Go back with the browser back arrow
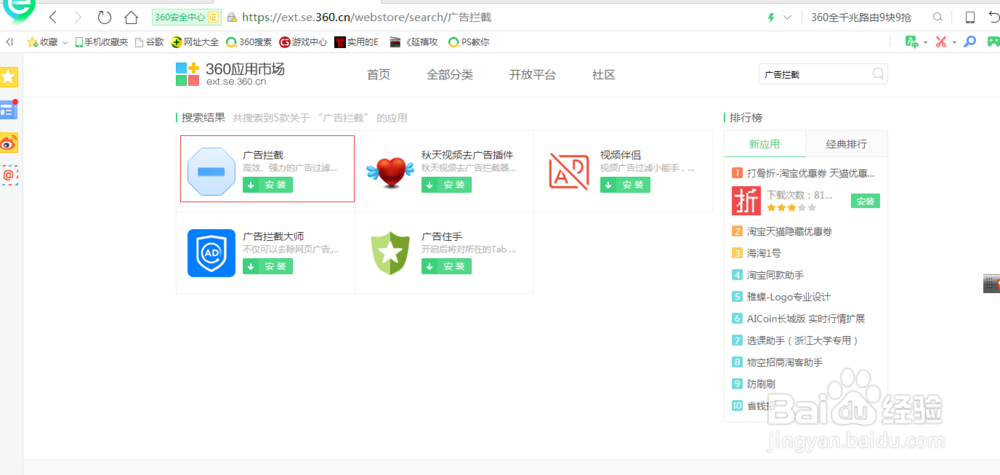The image size is (1000, 475). tap(53, 17)
